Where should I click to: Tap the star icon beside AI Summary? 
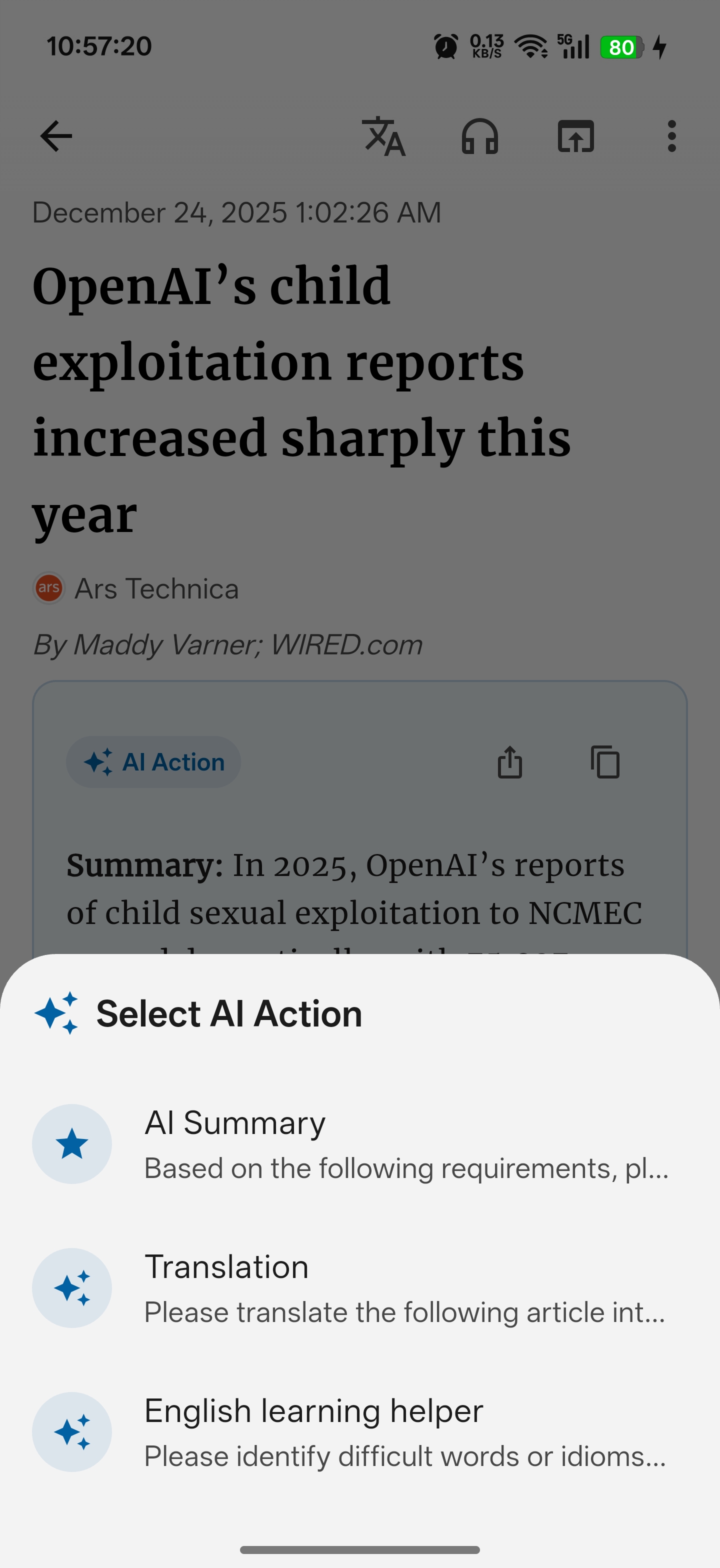pyautogui.click(x=72, y=1143)
